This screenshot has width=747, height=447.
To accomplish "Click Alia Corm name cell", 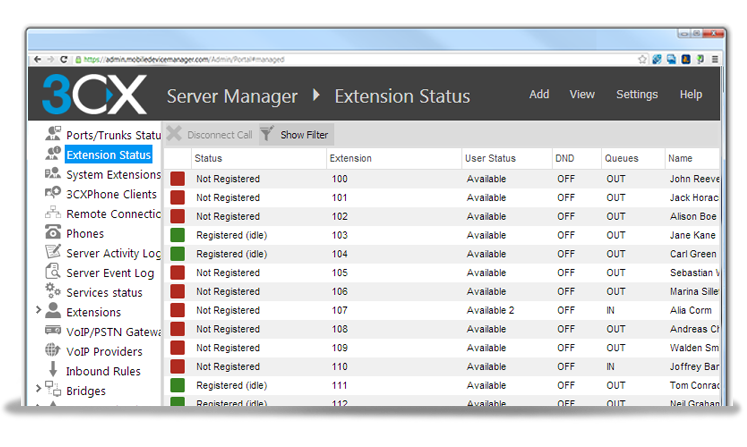I will pos(690,310).
